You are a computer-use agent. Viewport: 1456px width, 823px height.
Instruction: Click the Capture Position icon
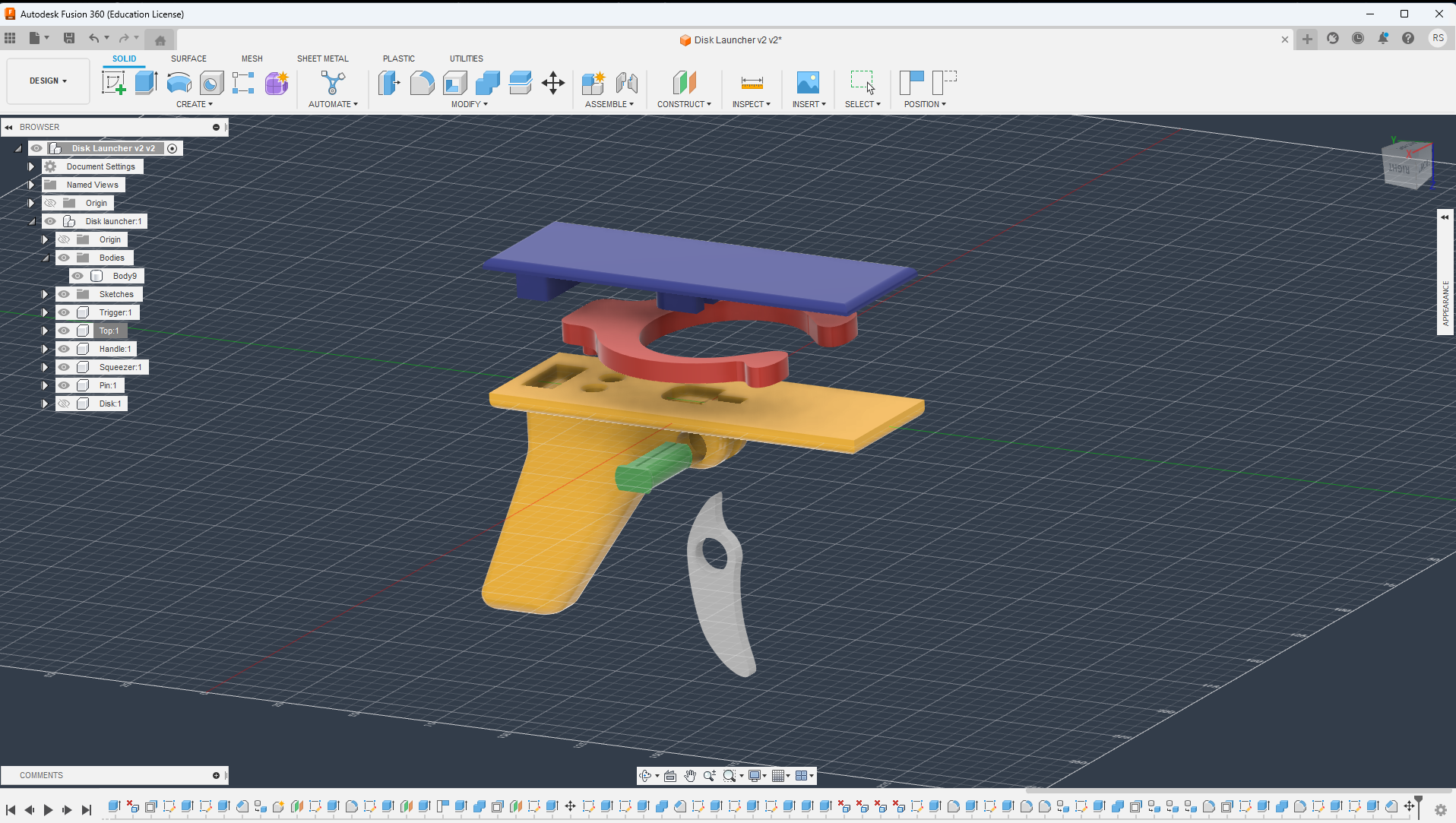coord(911,83)
